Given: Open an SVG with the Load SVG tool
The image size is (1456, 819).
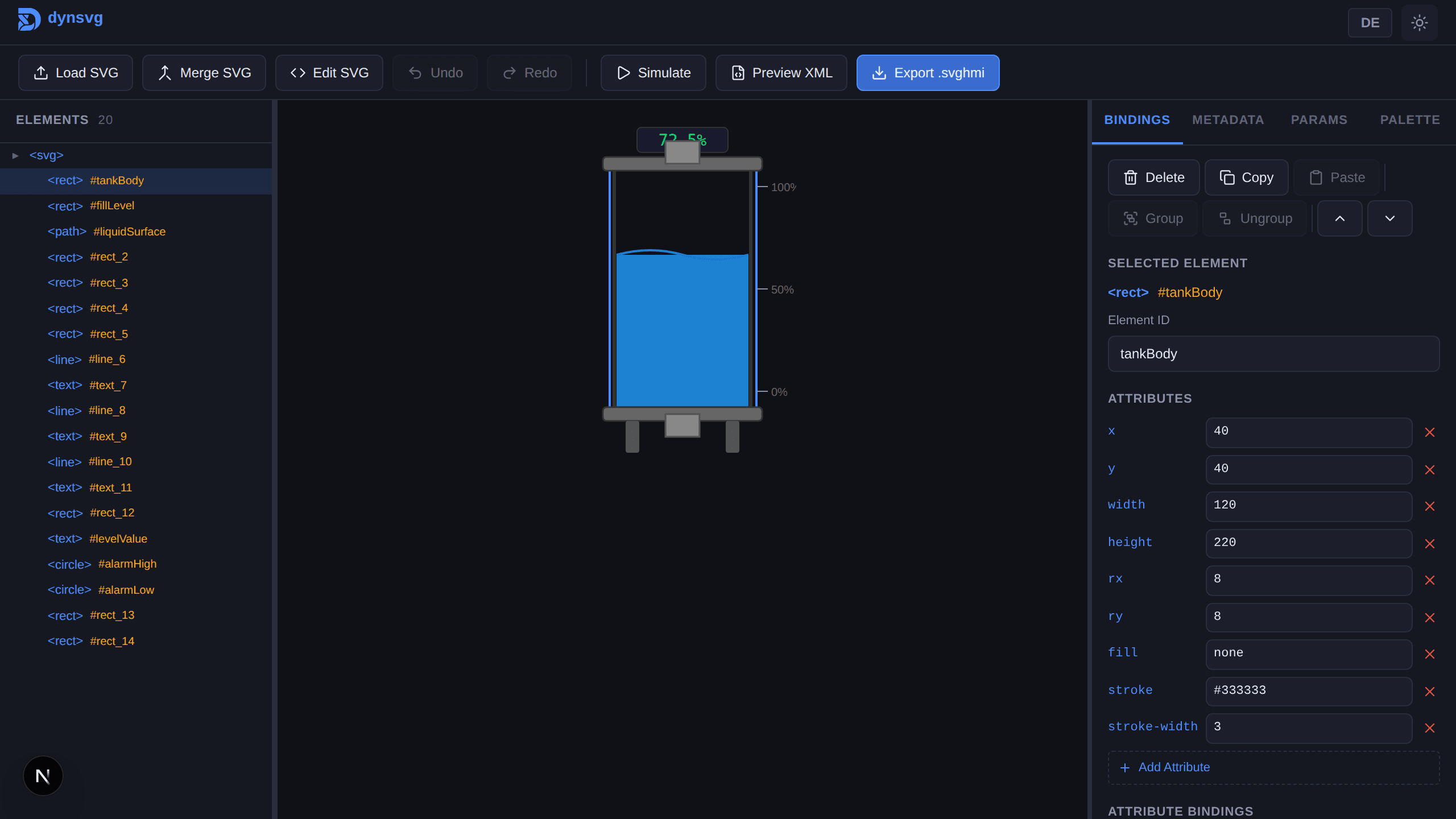Looking at the screenshot, I should (75, 72).
